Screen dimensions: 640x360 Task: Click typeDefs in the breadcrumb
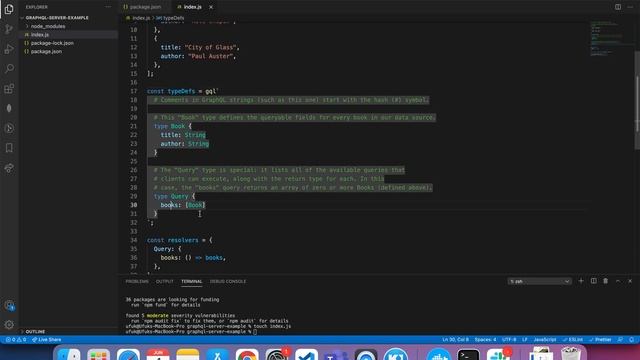[173, 18]
